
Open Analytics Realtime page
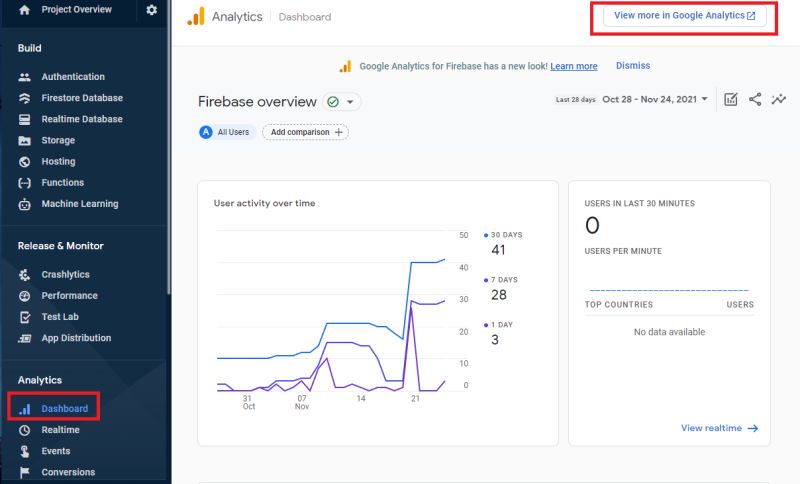60,430
